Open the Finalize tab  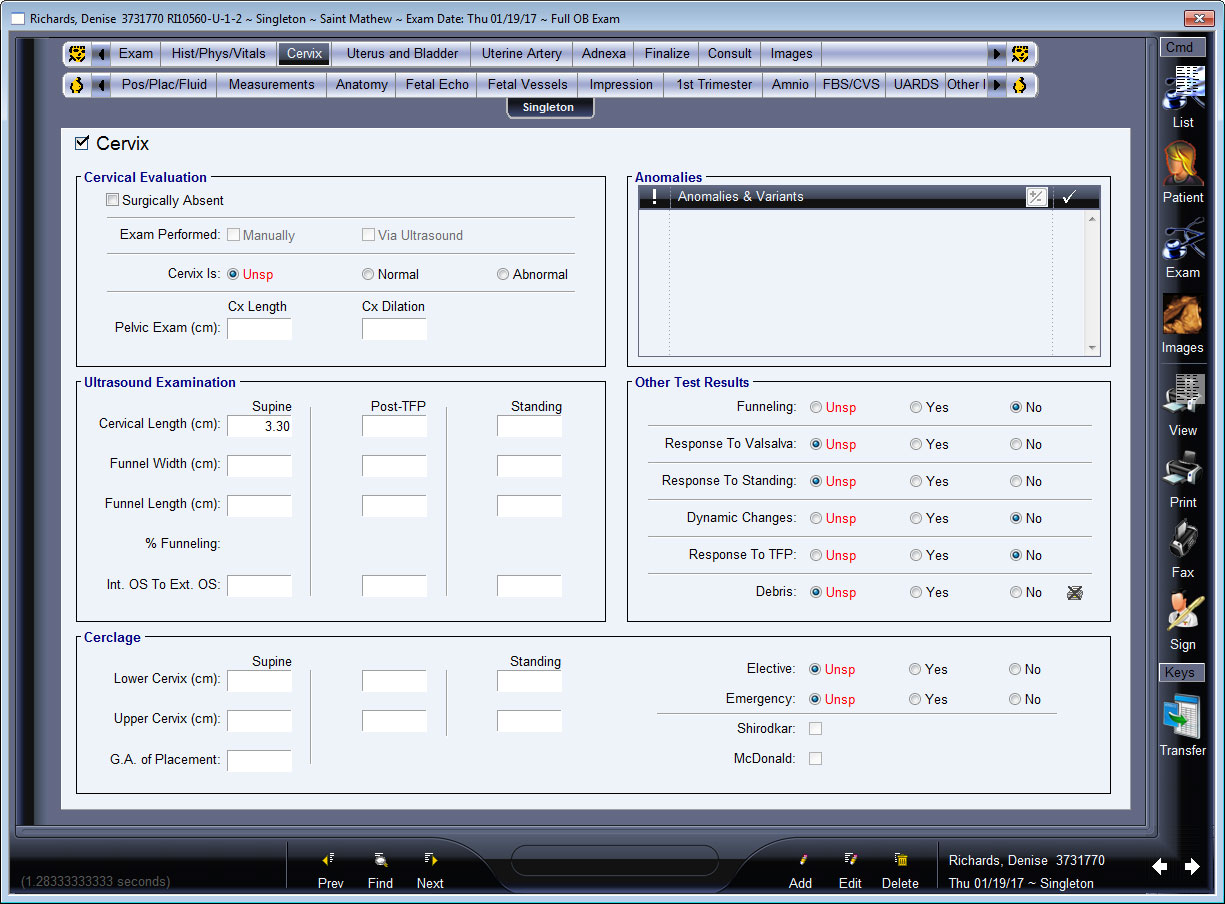667,54
